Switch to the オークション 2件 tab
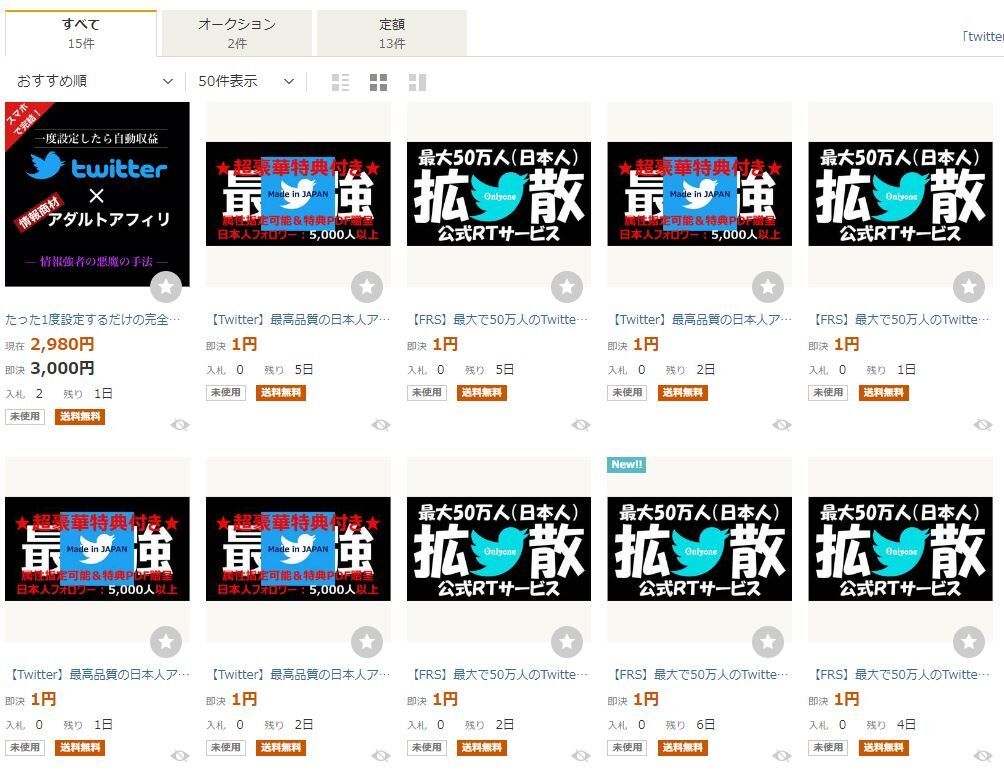Image resolution: width=1004 pixels, height=782 pixels. tap(237, 33)
